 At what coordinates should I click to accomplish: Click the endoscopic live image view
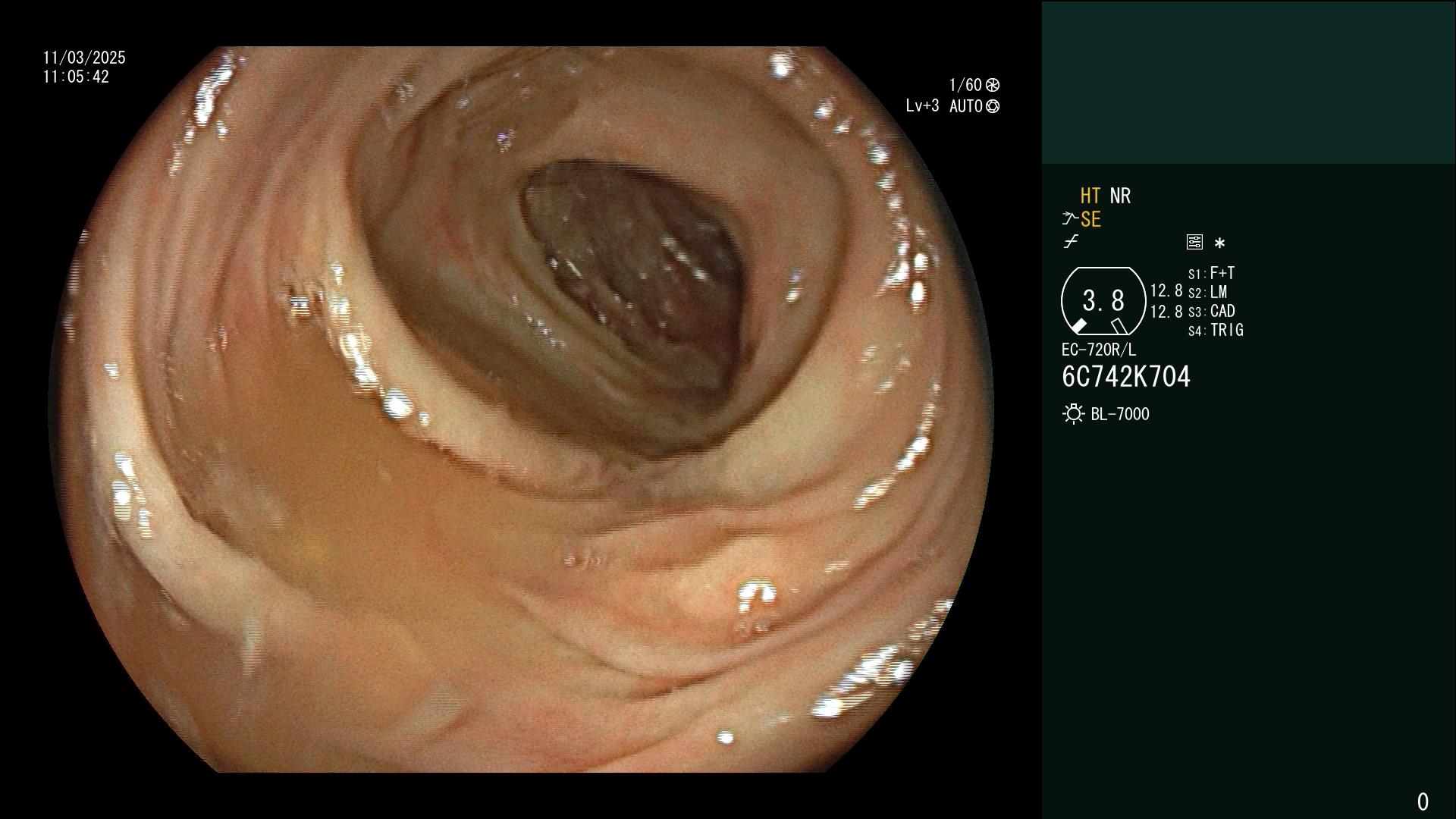point(521,409)
